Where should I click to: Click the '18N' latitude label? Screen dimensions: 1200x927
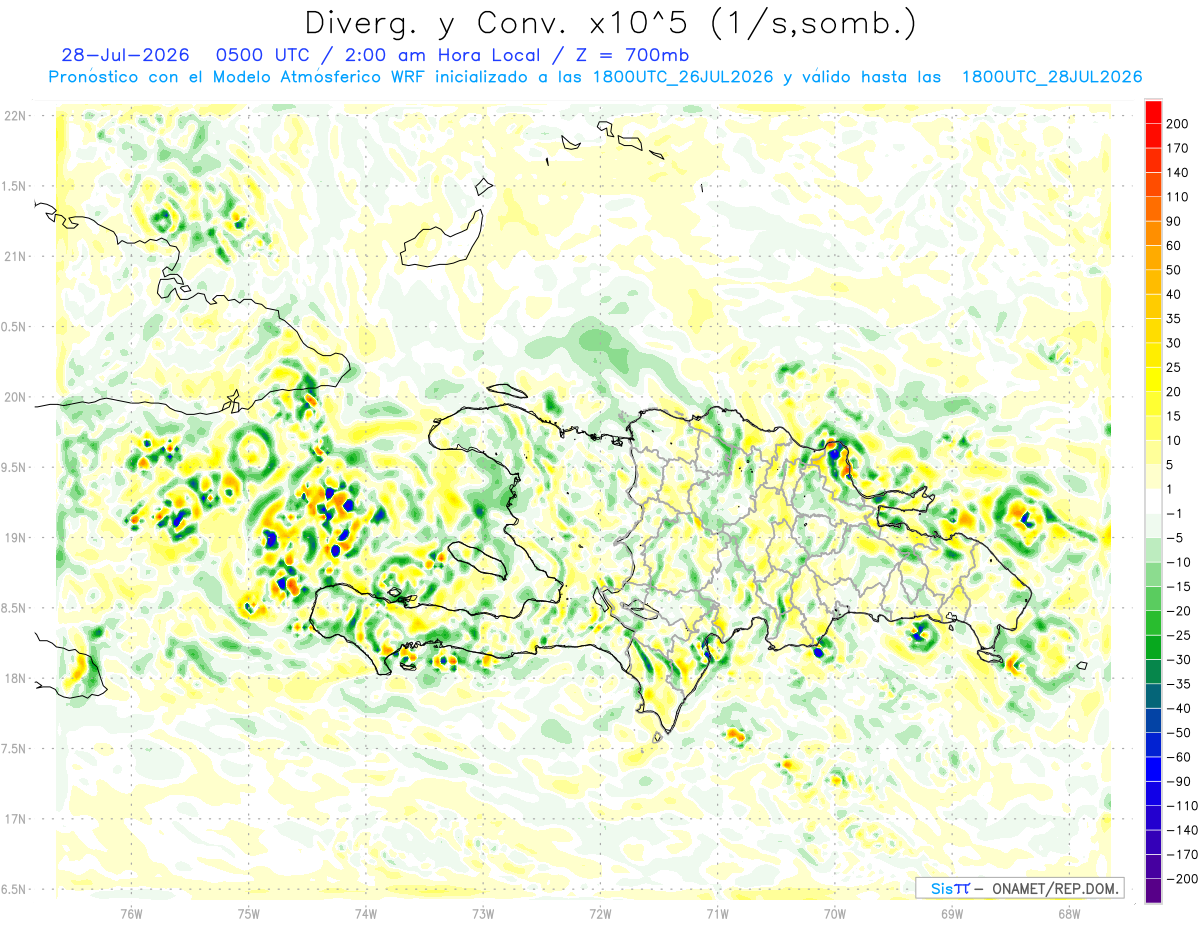click(x=15, y=678)
